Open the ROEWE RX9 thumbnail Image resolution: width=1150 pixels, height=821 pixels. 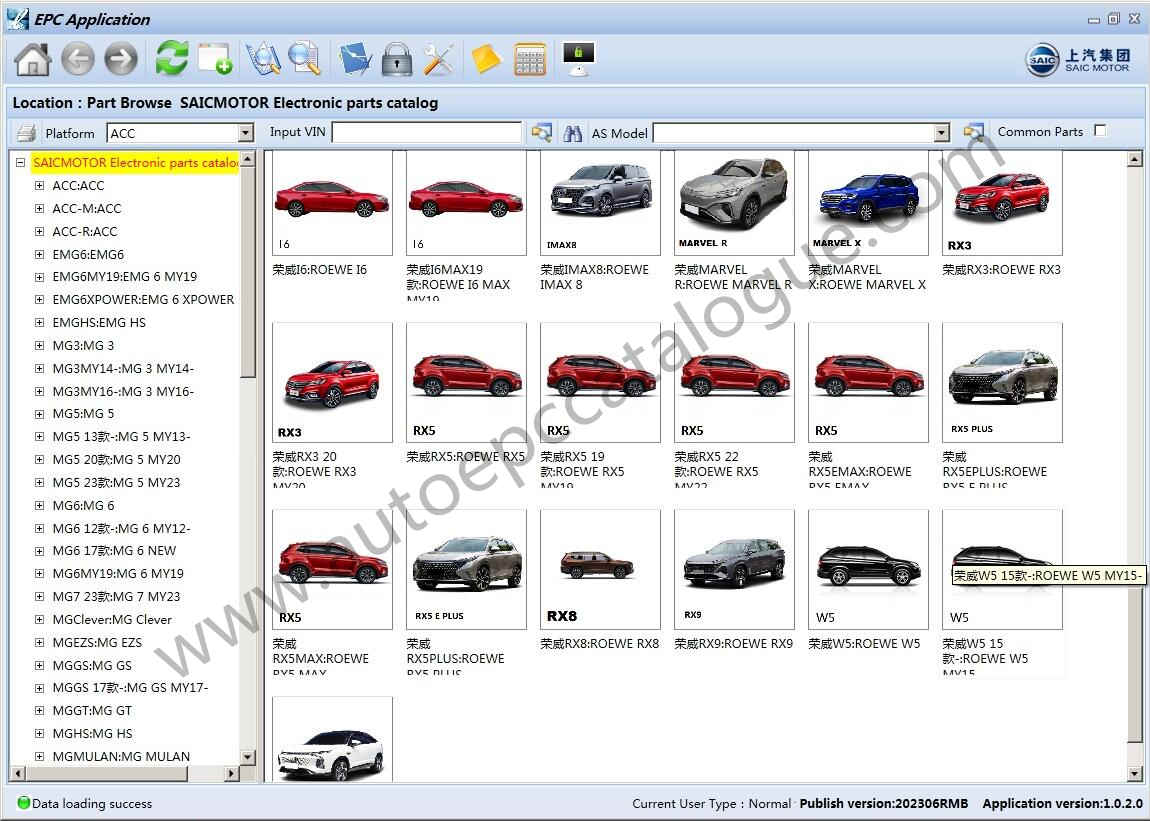(x=734, y=569)
